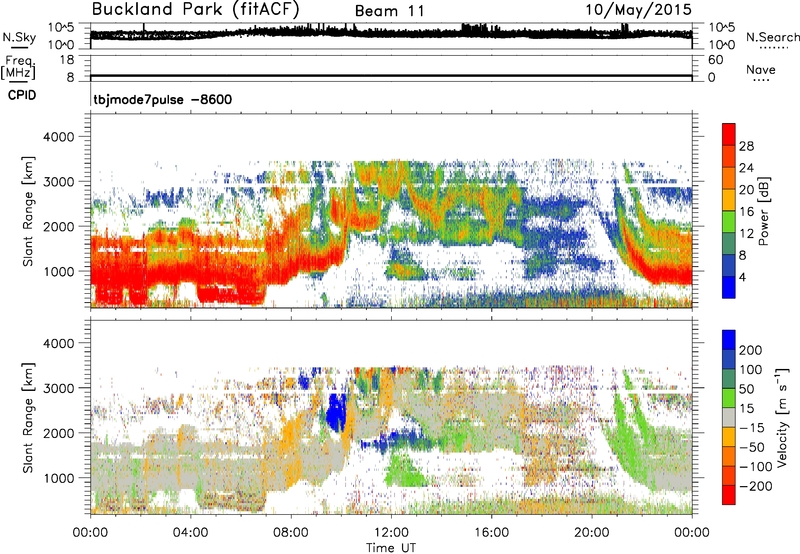Click the 'Beam 11' label
Image resolution: width=800 pixels, height=554 pixels.
[x=389, y=11]
